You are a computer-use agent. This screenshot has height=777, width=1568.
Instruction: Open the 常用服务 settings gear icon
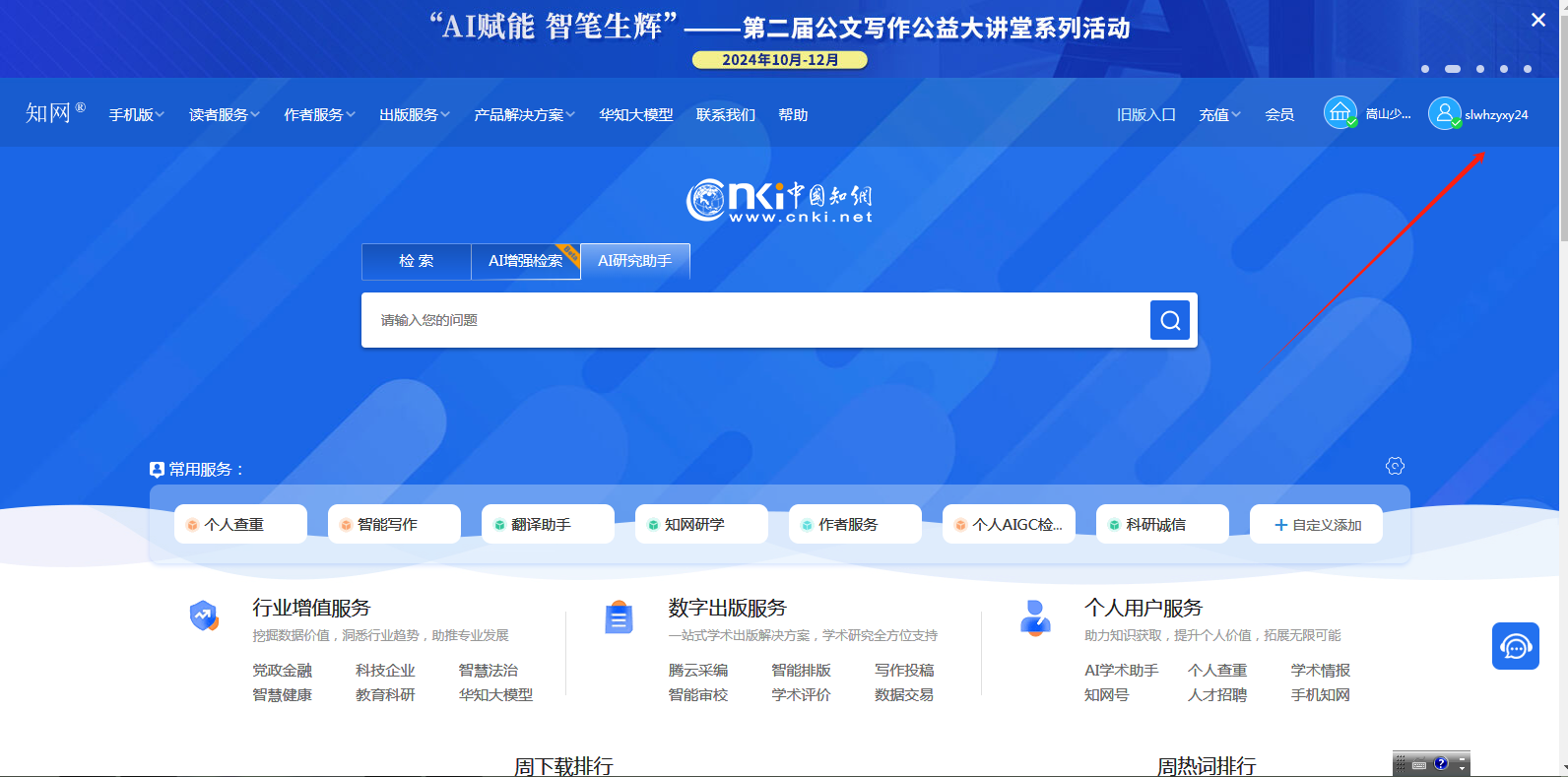(x=1395, y=466)
